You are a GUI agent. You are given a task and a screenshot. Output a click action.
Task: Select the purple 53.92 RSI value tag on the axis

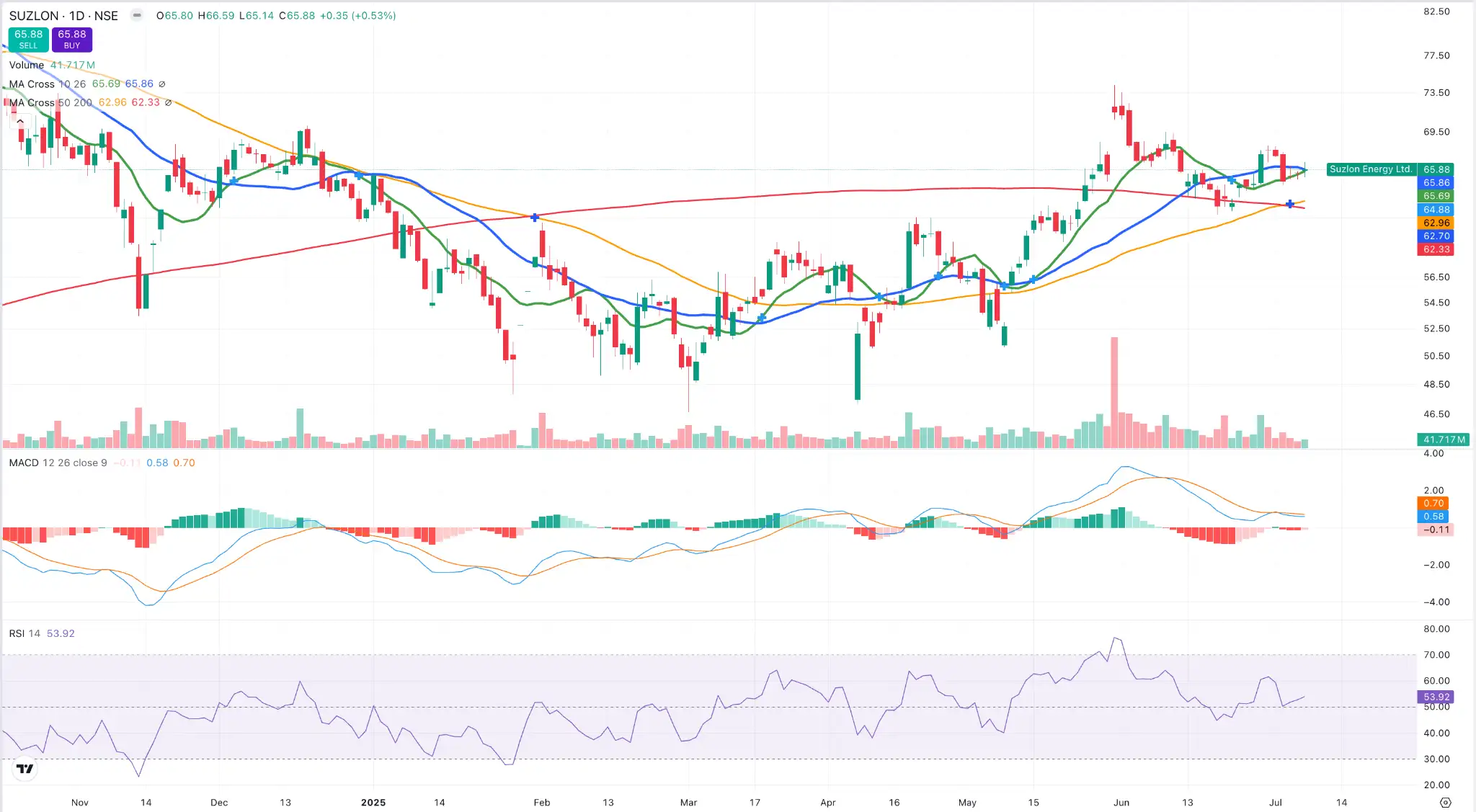(x=1436, y=697)
